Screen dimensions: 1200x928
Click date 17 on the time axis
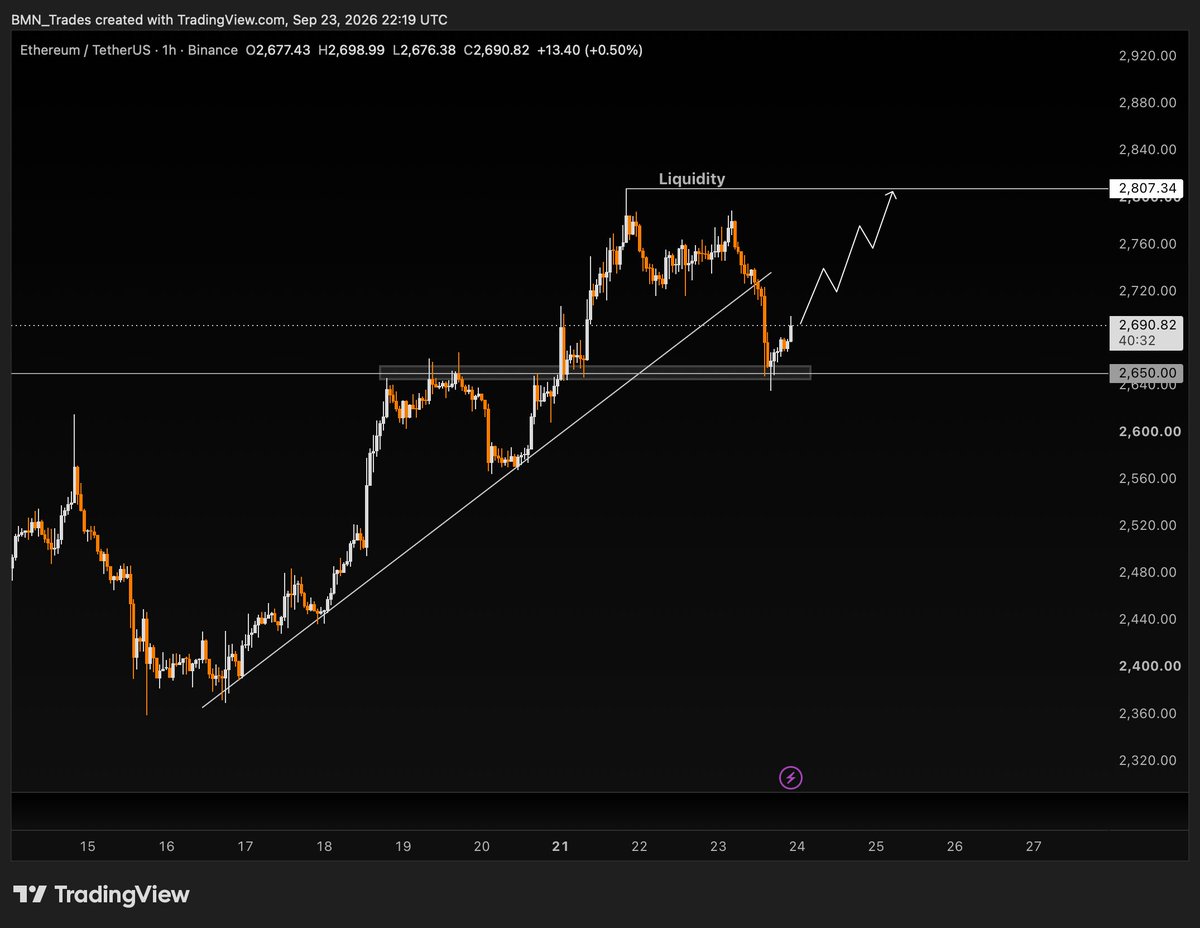(x=245, y=846)
